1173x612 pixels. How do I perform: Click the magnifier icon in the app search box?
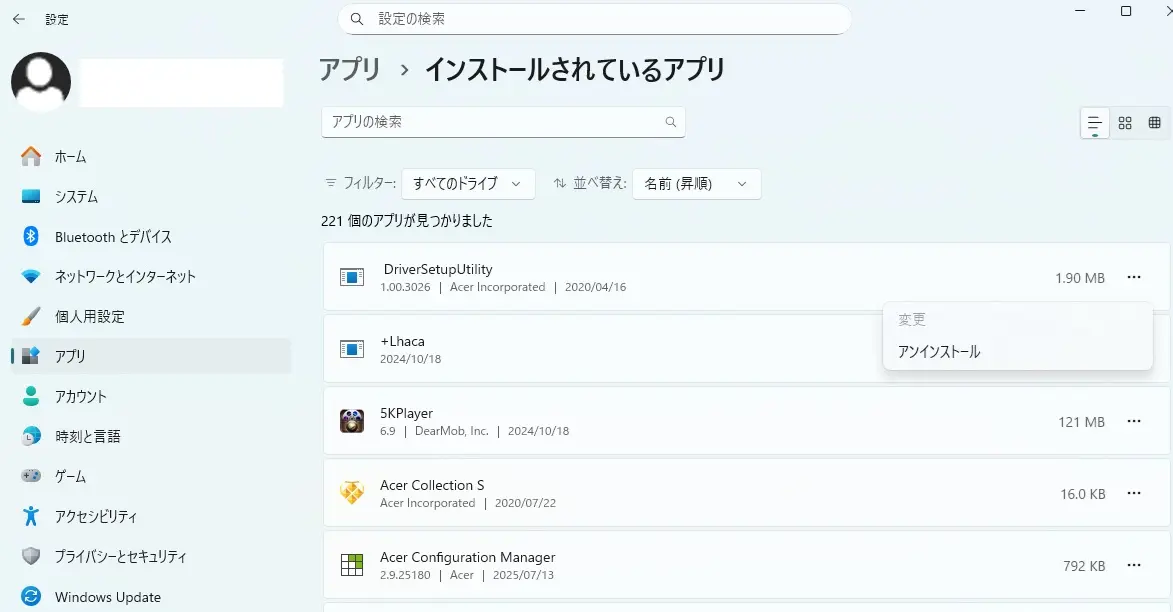click(x=670, y=122)
